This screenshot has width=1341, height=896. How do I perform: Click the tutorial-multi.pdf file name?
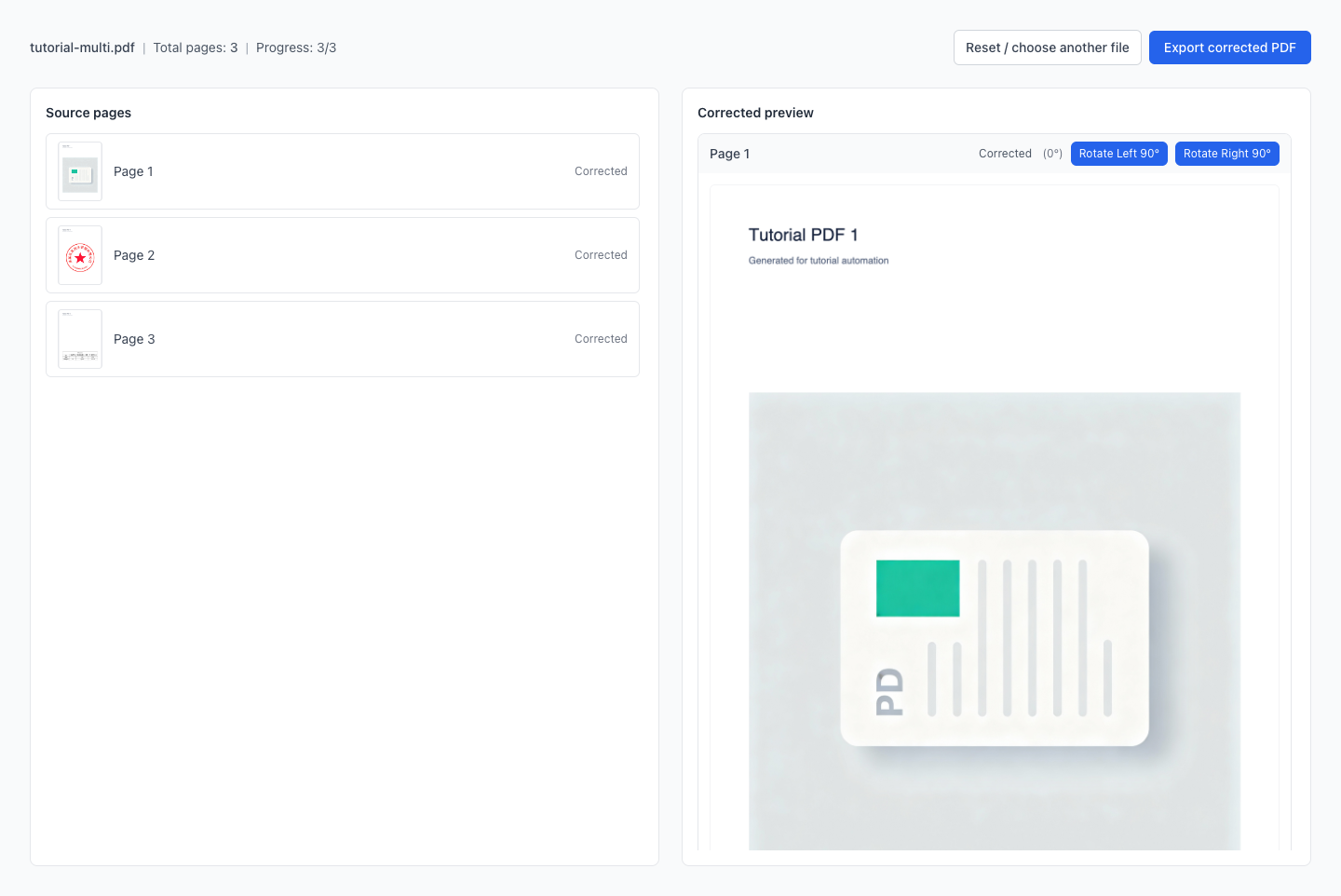[82, 48]
